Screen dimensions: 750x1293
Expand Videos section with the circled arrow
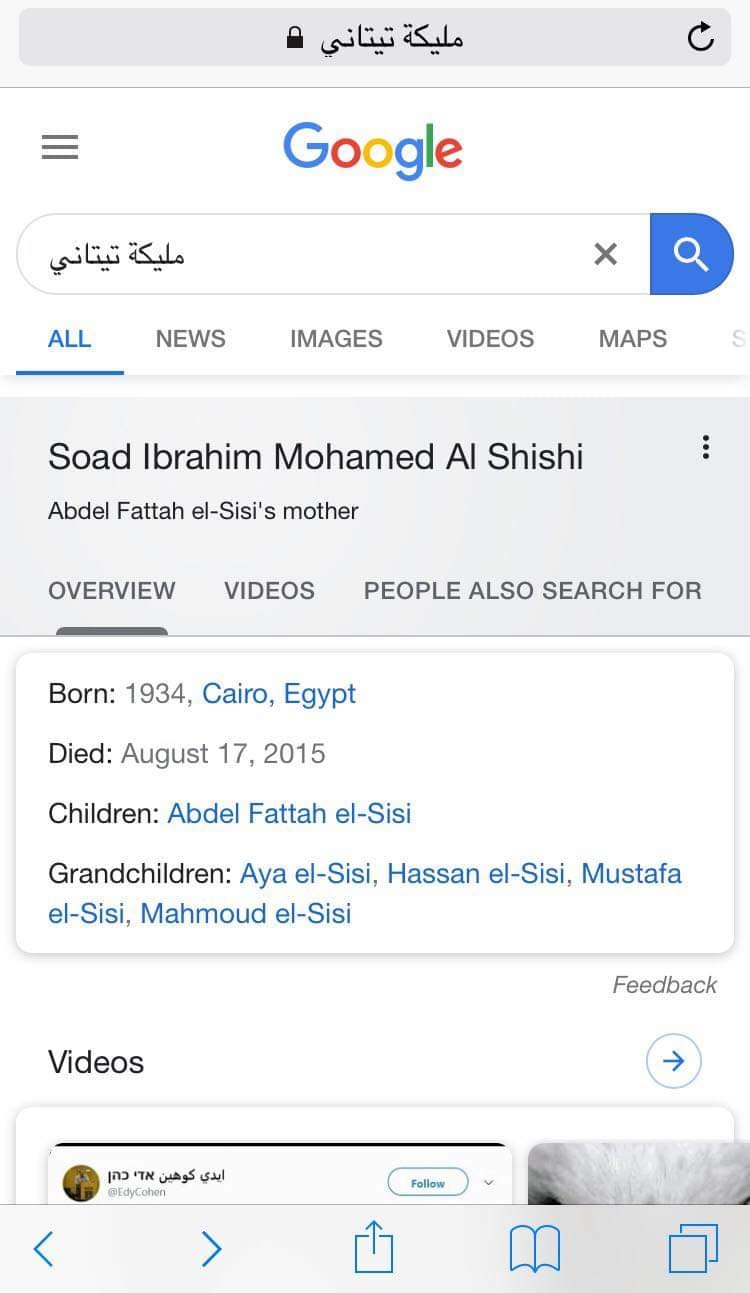[674, 1061]
